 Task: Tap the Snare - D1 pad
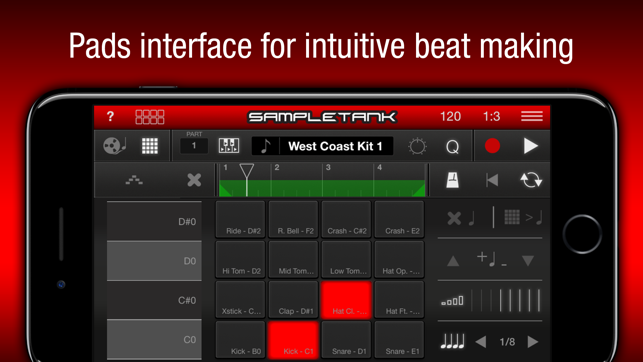(x=347, y=340)
